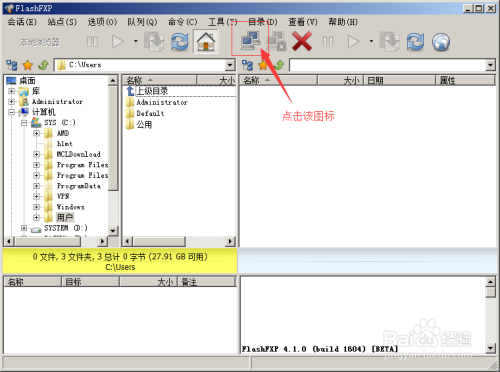Click the log pane scrollbar up arrow

pyautogui.click(x=490, y=282)
